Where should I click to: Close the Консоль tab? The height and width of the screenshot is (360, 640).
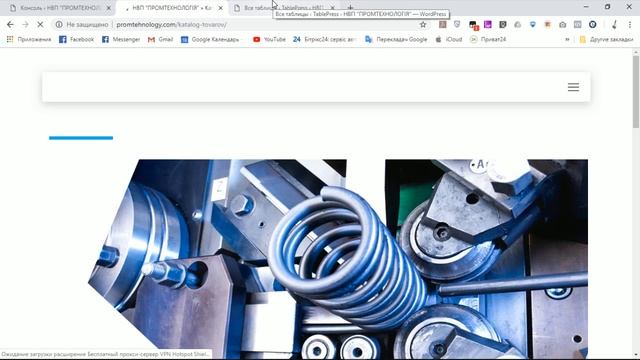click(x=109, y=8)
